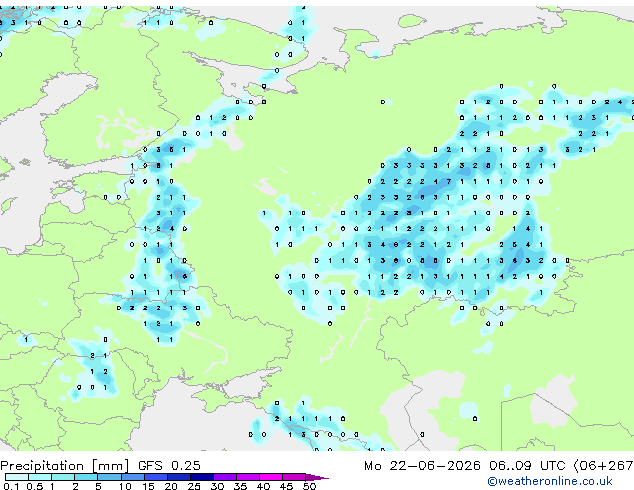
Task: Click the 0.1–0.5 mm legend color box
Action: pos(17,477)
